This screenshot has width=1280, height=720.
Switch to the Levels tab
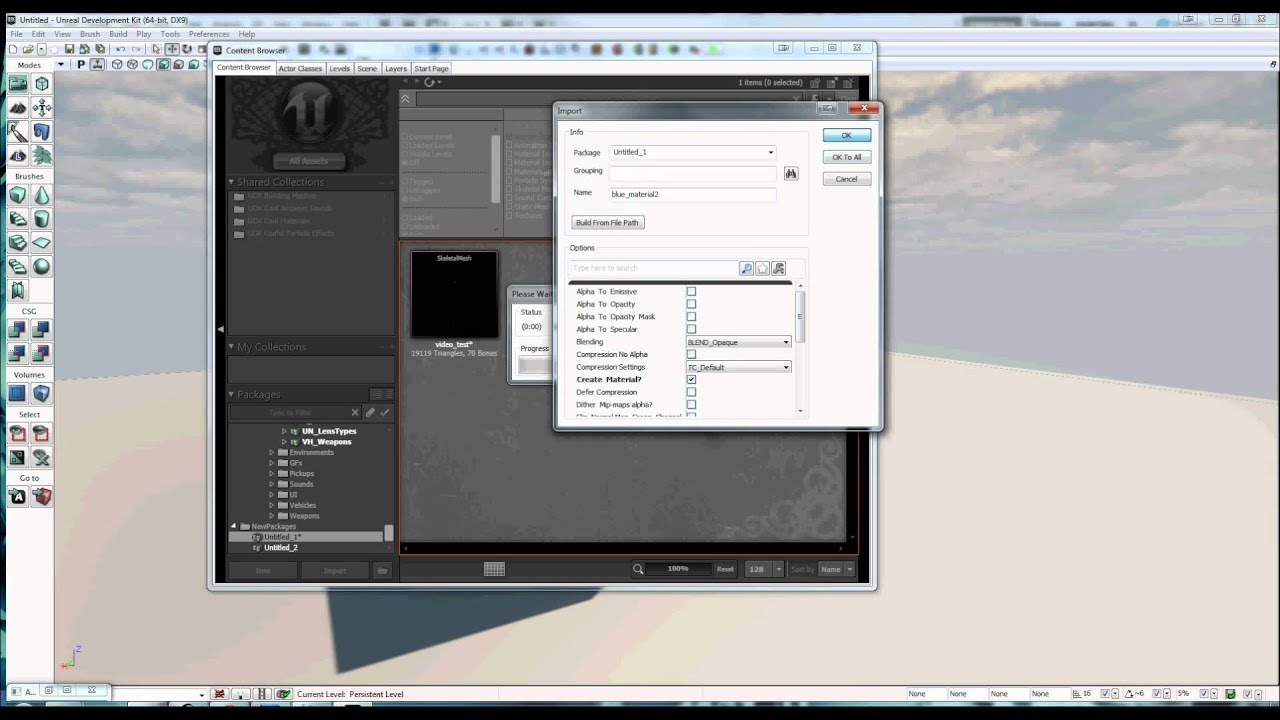(340, 68)
